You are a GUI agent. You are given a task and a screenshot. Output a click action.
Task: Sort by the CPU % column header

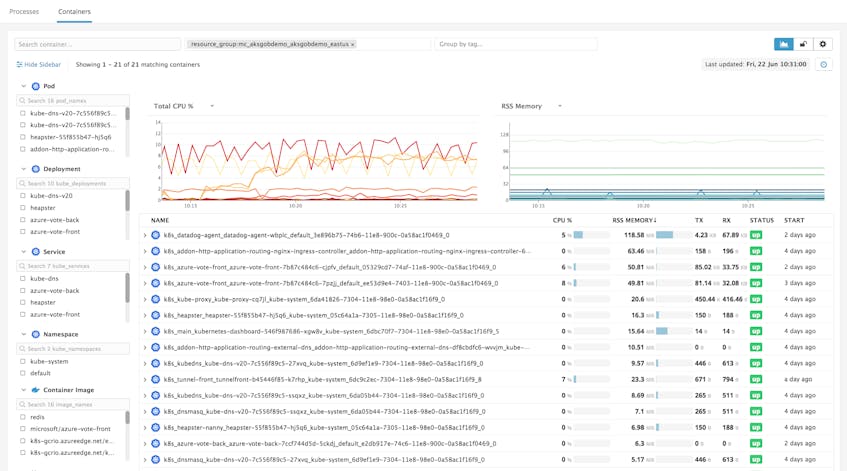tap(562, 220)
